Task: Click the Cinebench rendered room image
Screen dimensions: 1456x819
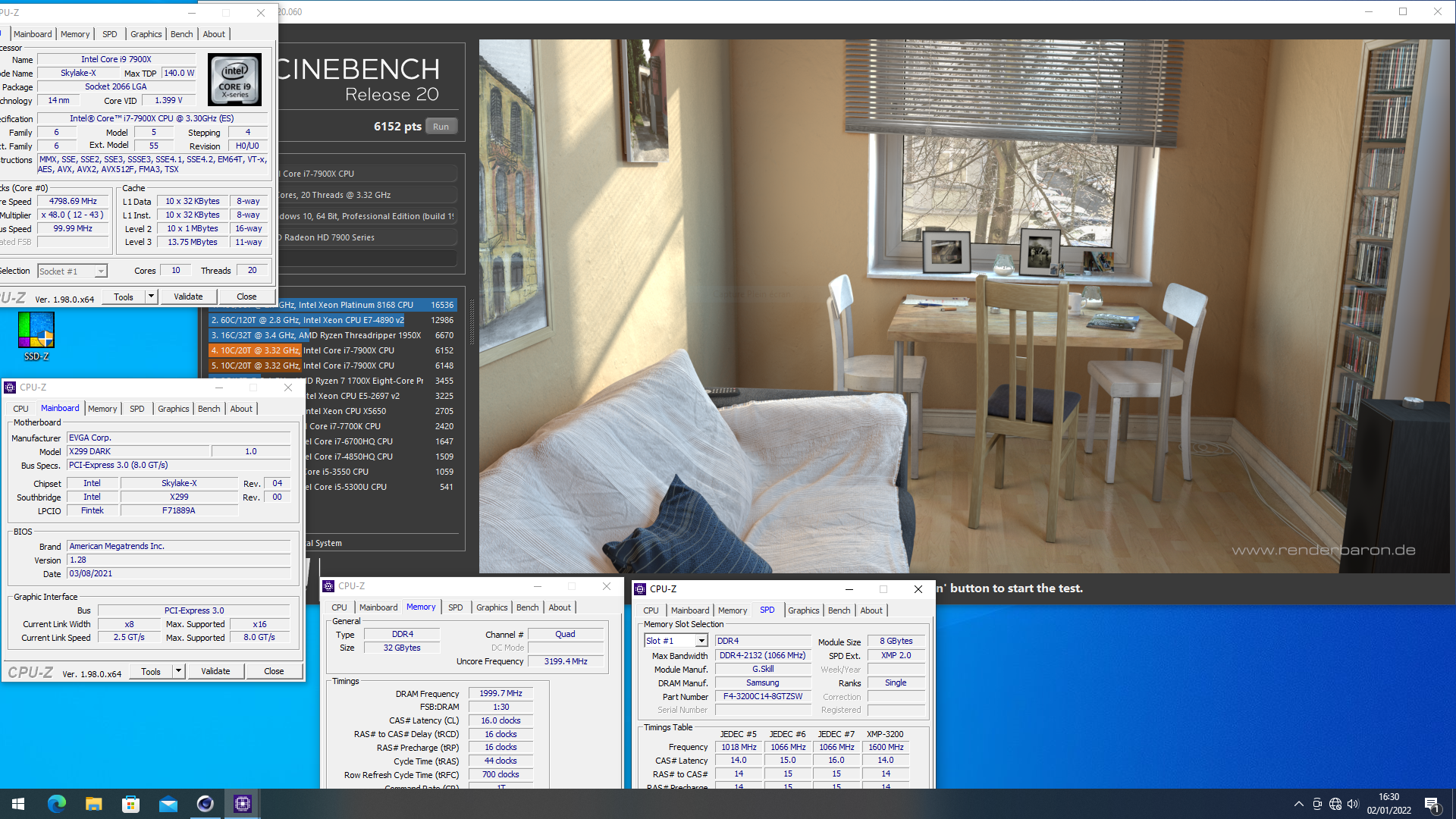Action: [x=964, y=306]
